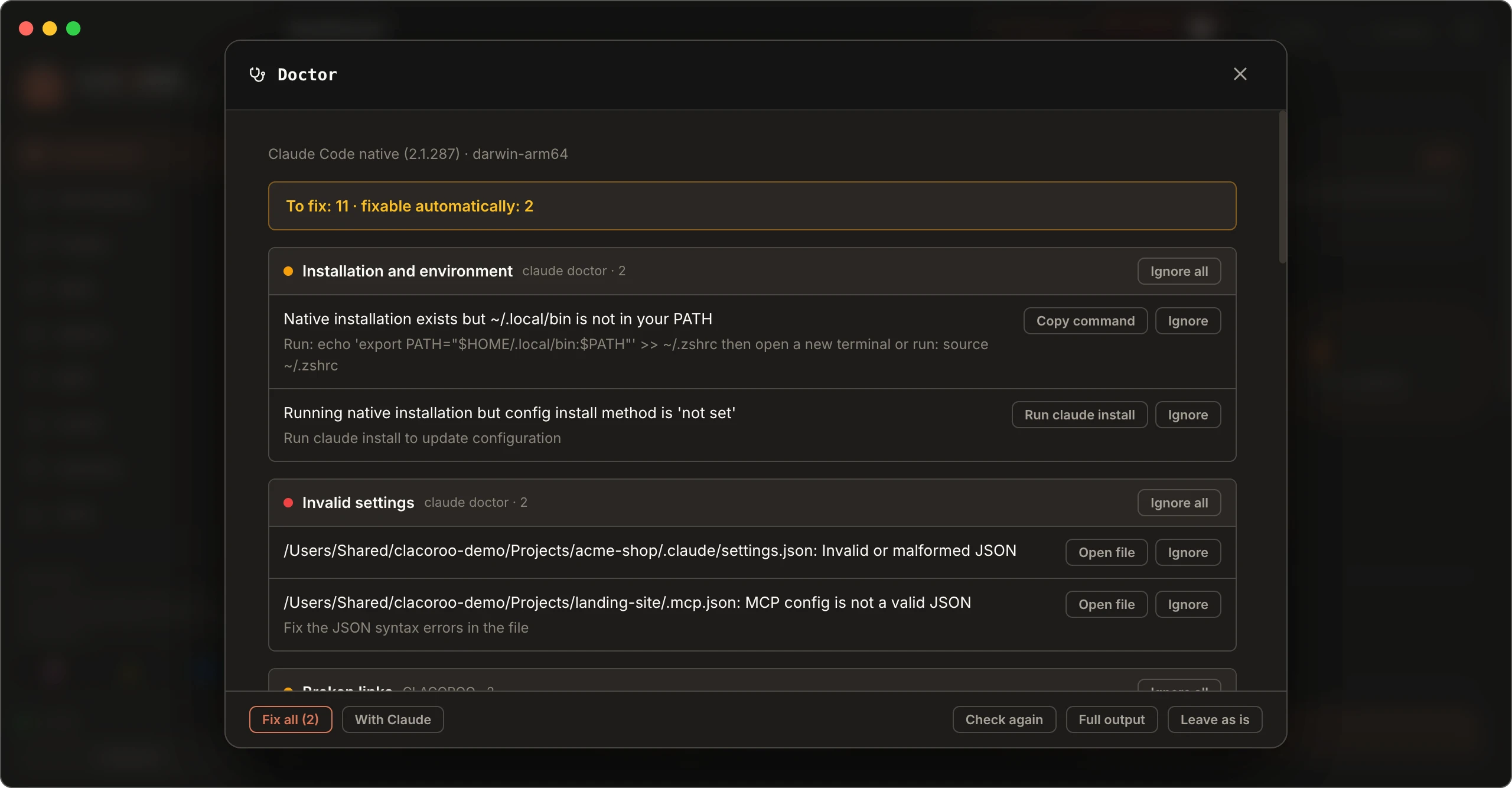The height and width of the screenshot is (788, 1512).
Task: Ignore the landing-site .mcp.json issue
Action: (x=1188, y=604)
